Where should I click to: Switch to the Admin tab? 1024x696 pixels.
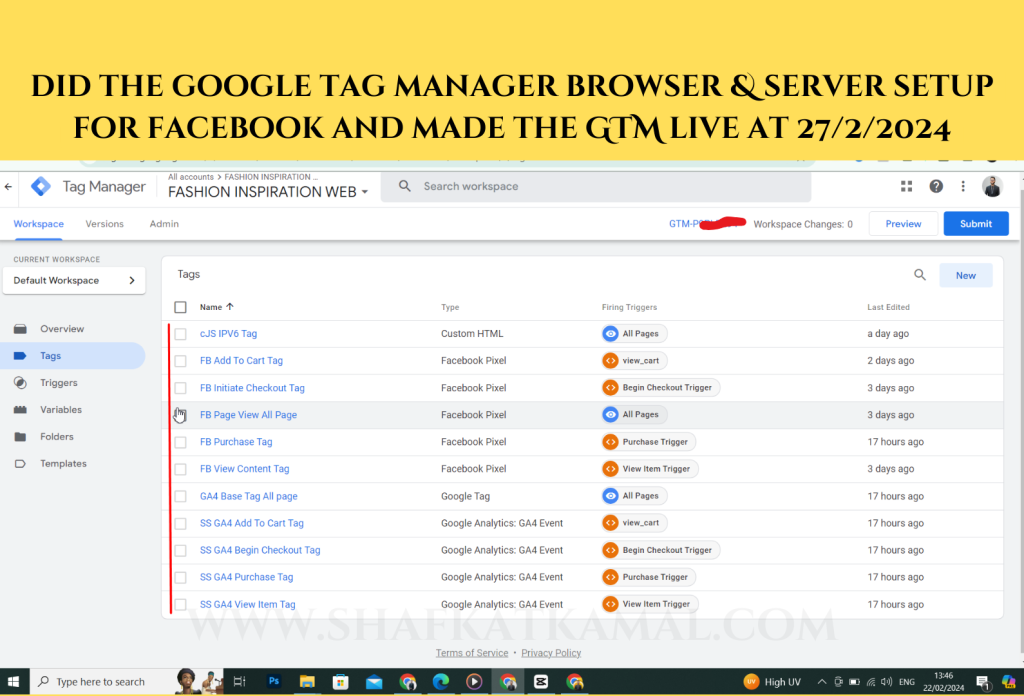pos(164,224)
